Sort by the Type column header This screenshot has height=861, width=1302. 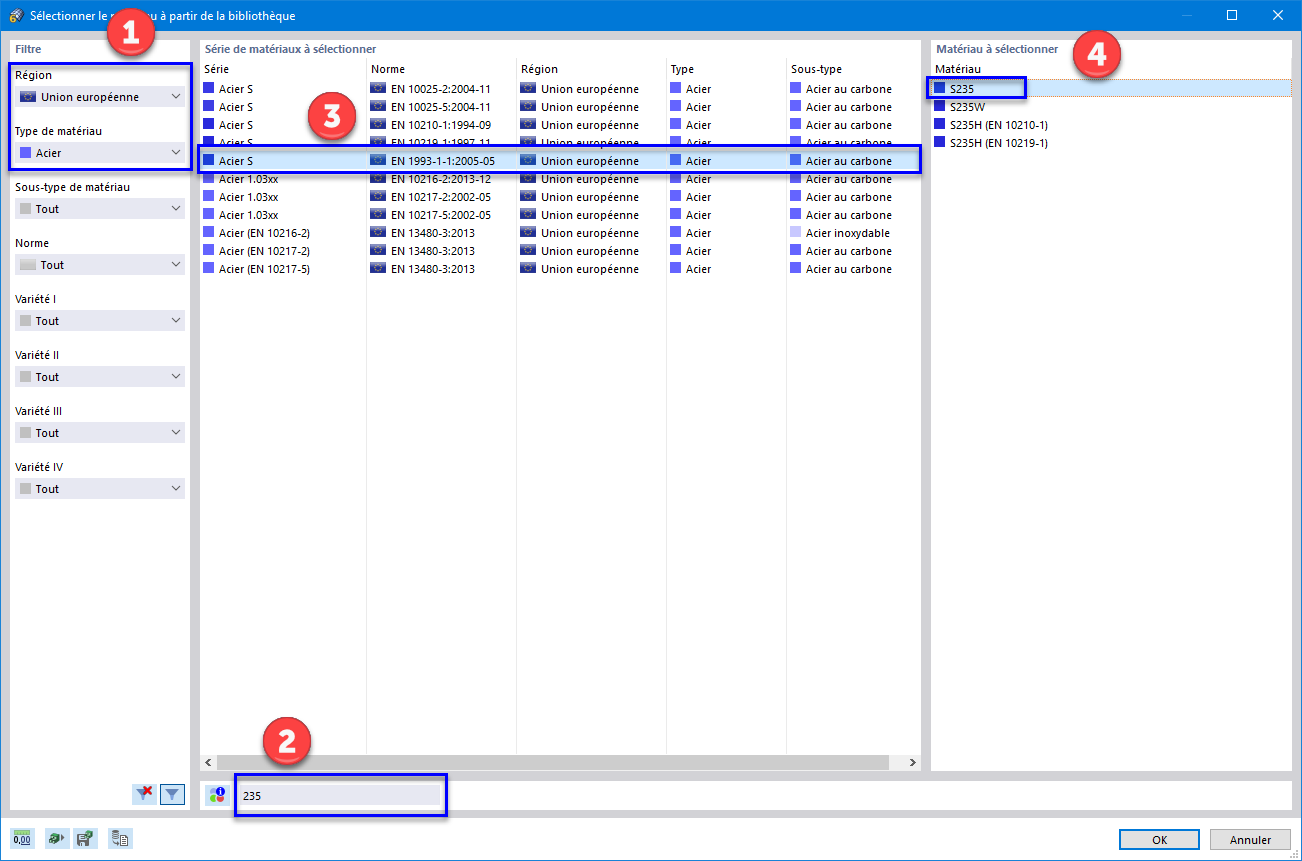click(x=726, y=69)
